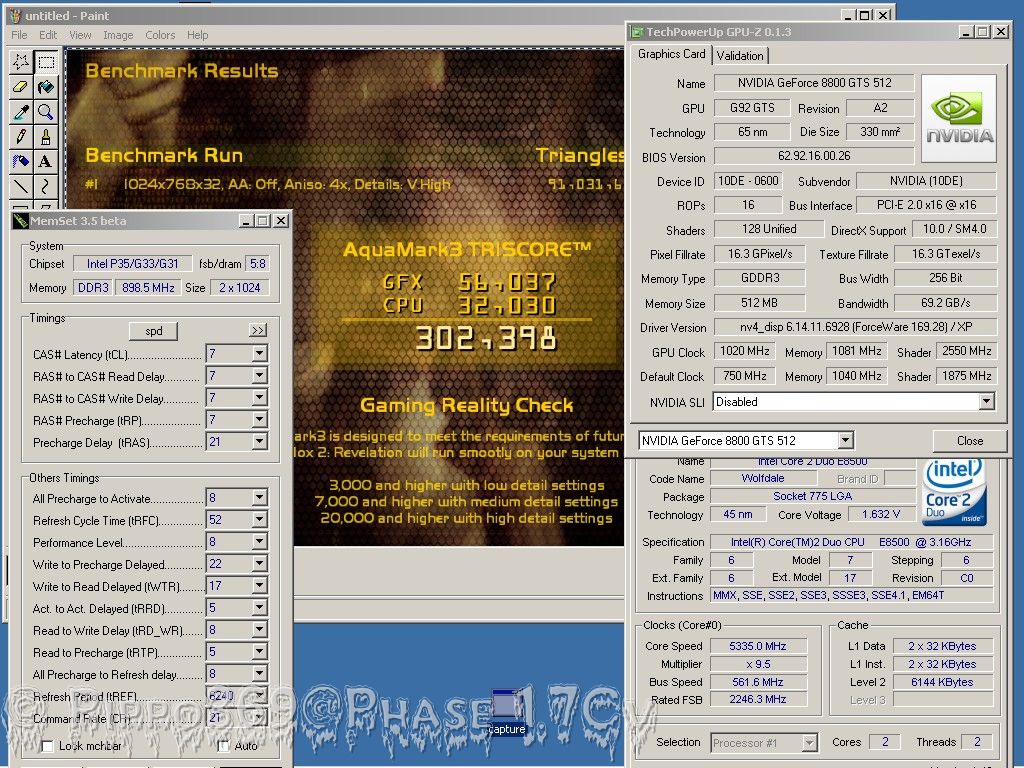Open the Refresh Cycle Time (tRFC) dropdown
The height and width of the screenshot is (768, 1024).
259,520
